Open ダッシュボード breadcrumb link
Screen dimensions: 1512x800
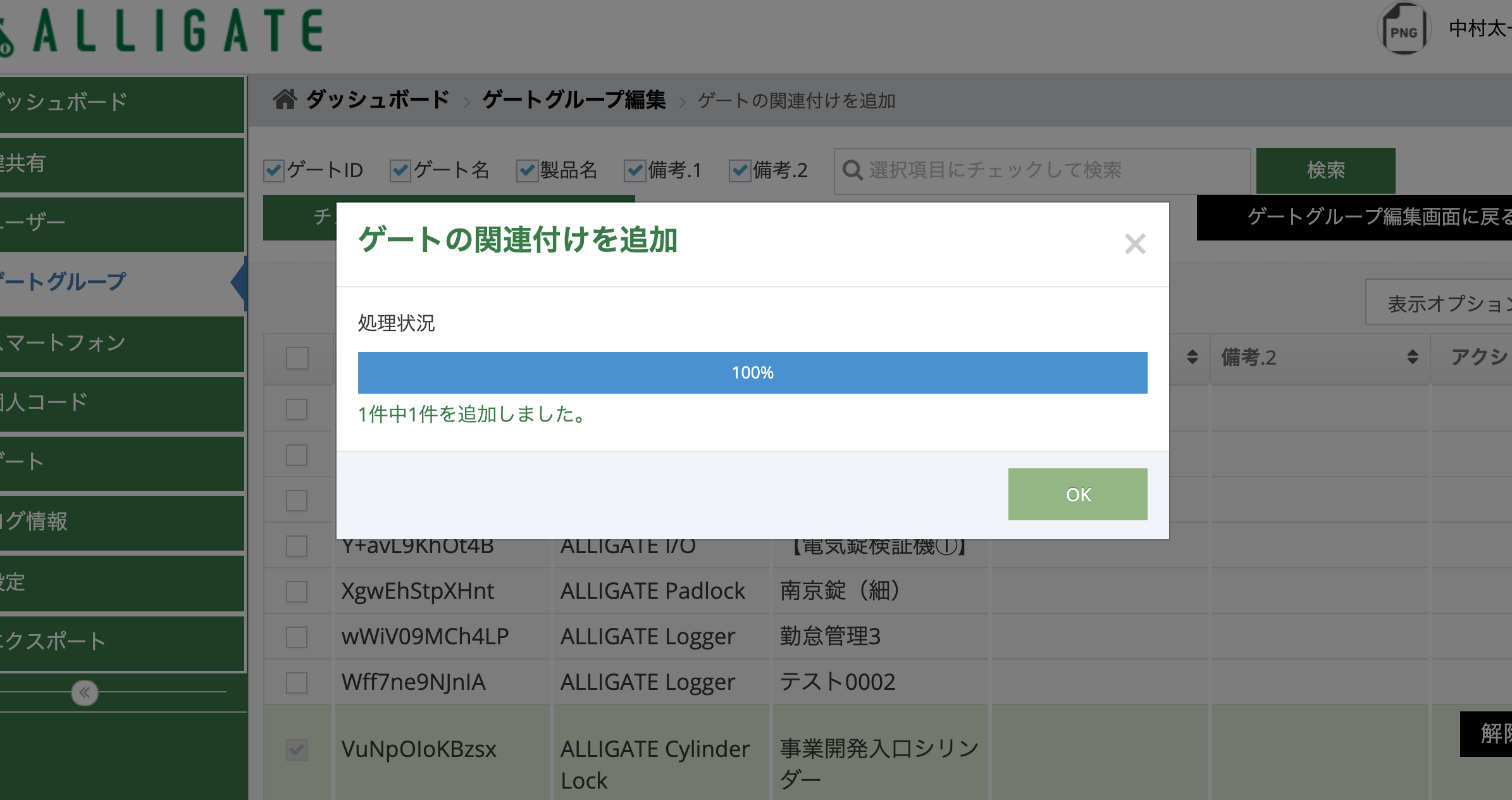click(378, 100)
